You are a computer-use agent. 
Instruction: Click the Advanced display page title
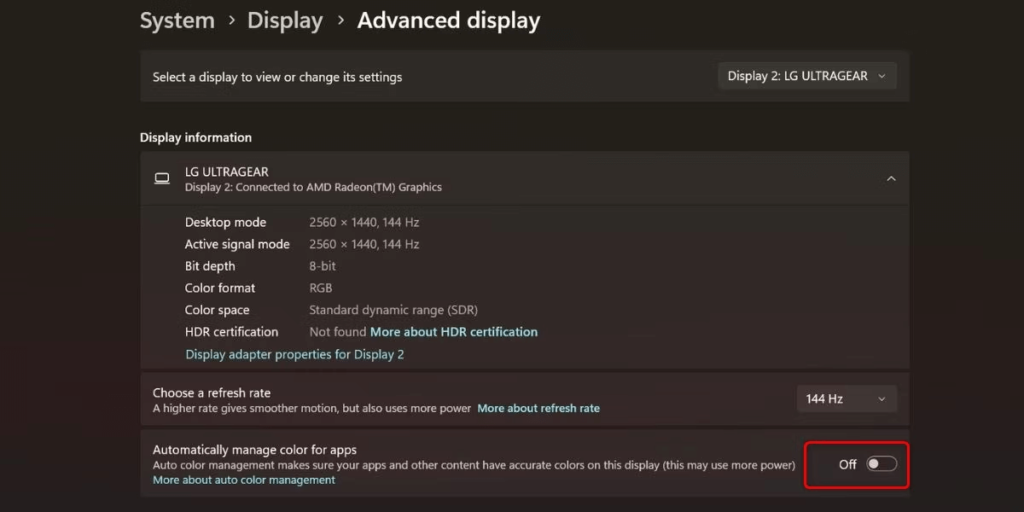coord(448,20)
